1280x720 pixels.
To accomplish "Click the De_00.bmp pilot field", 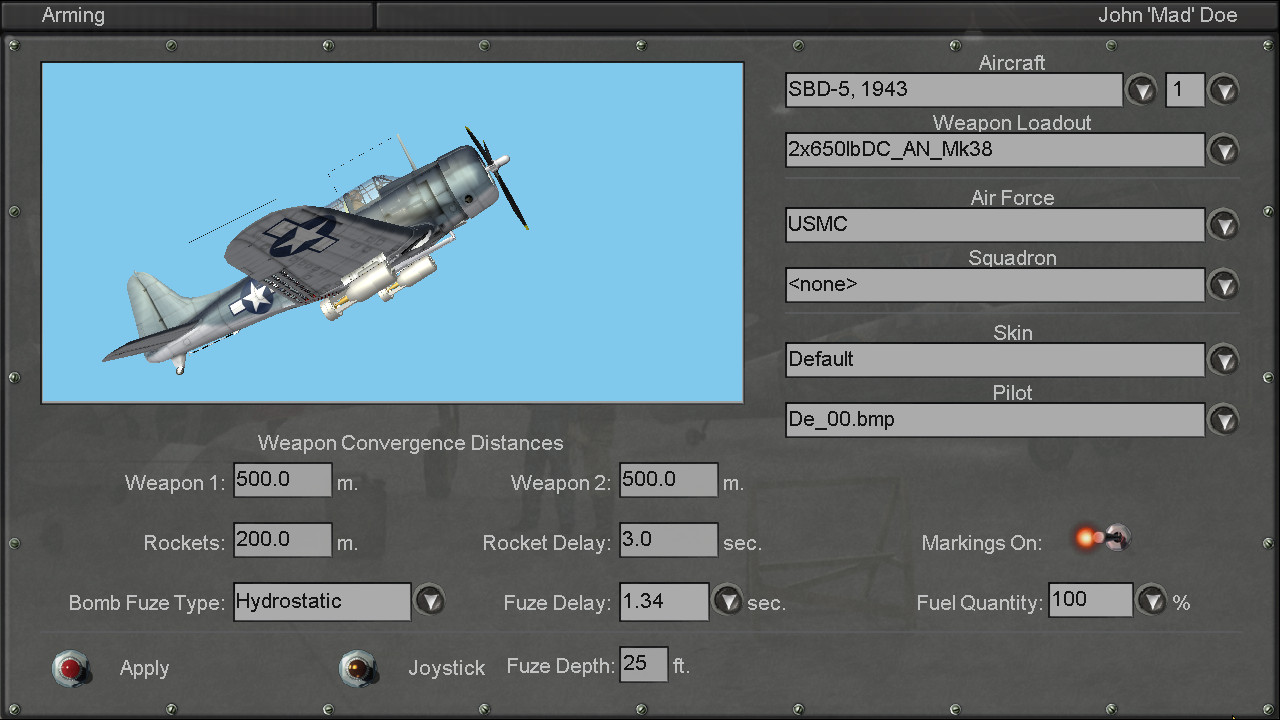I will (x=995, y=420).
